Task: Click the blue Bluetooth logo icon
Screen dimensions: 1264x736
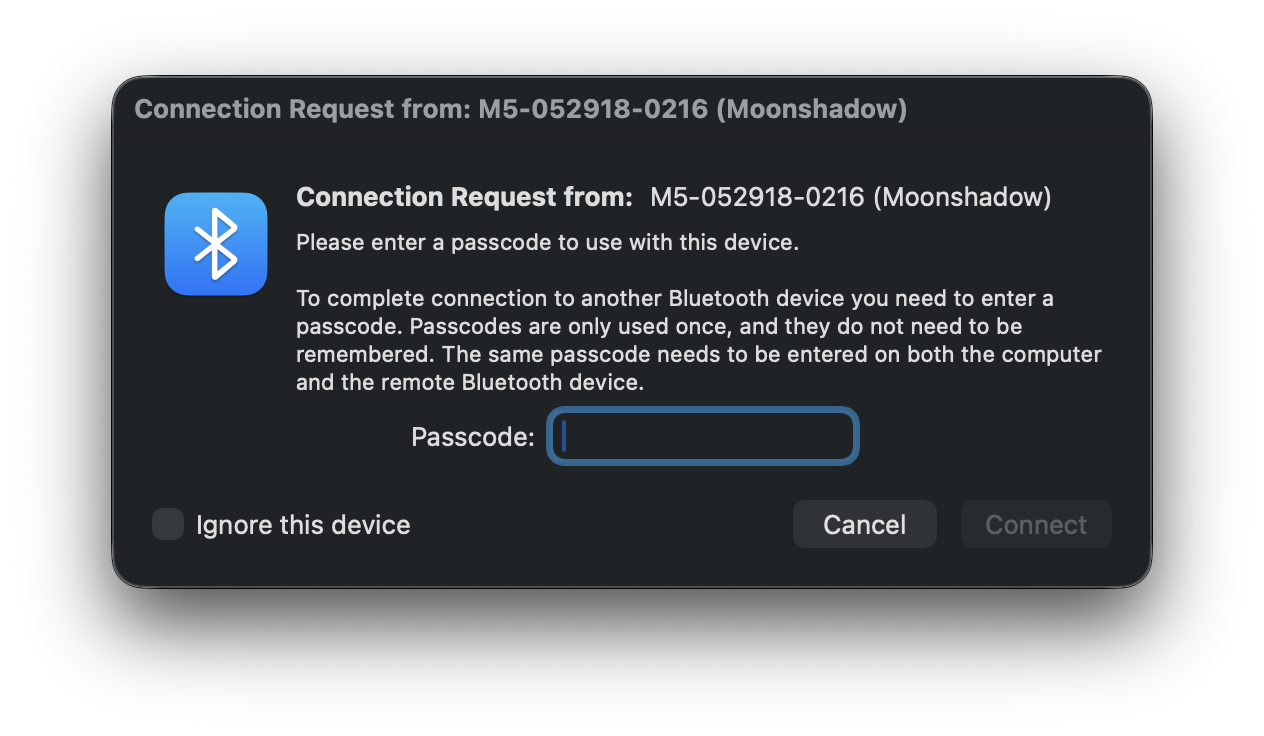Action: [216, 244]
